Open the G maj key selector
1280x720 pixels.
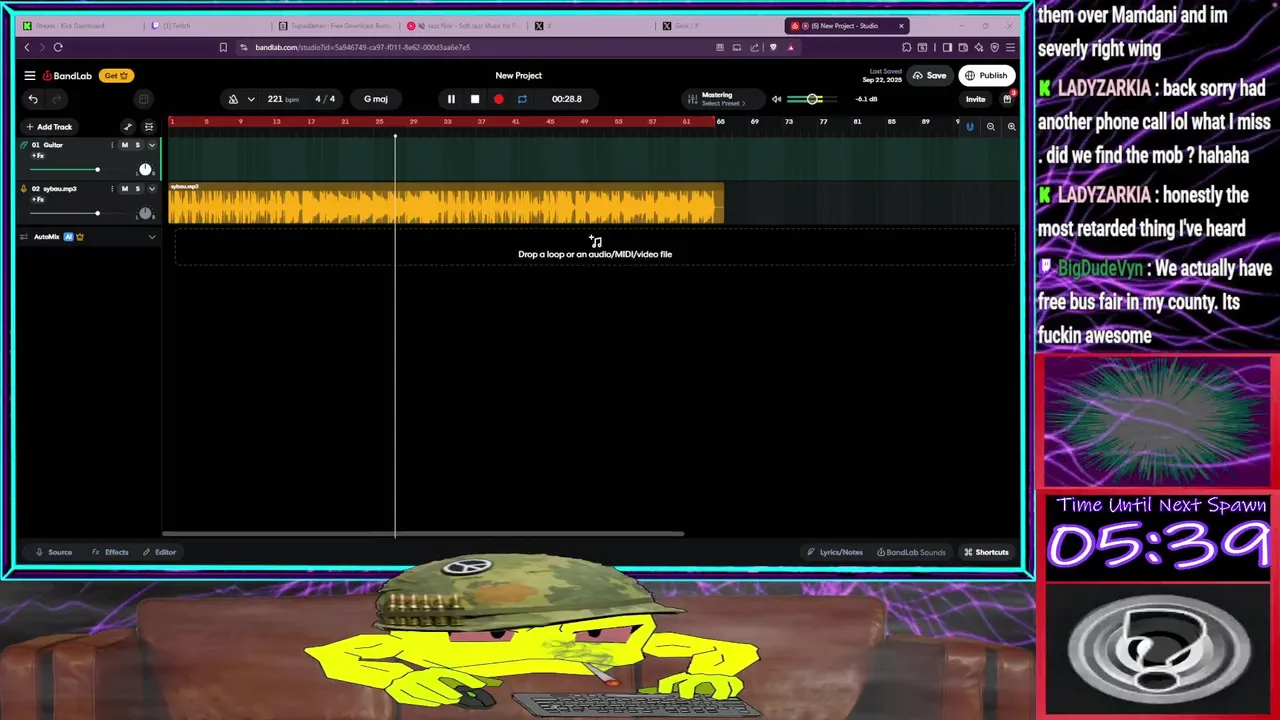(x=376, y=99)
